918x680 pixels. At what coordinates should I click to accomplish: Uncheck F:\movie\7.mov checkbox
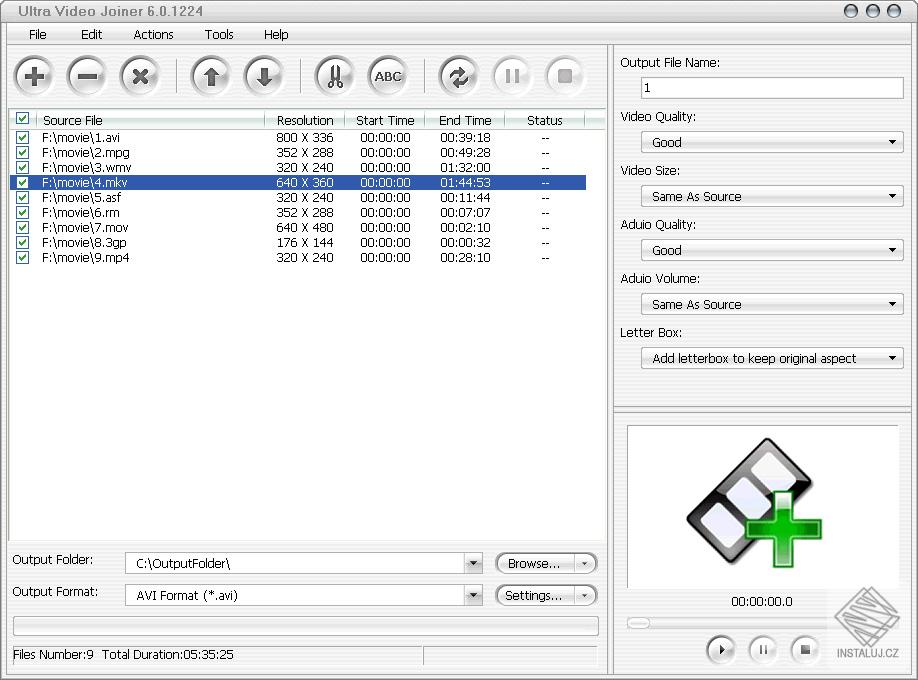click(x=22, y=227)
